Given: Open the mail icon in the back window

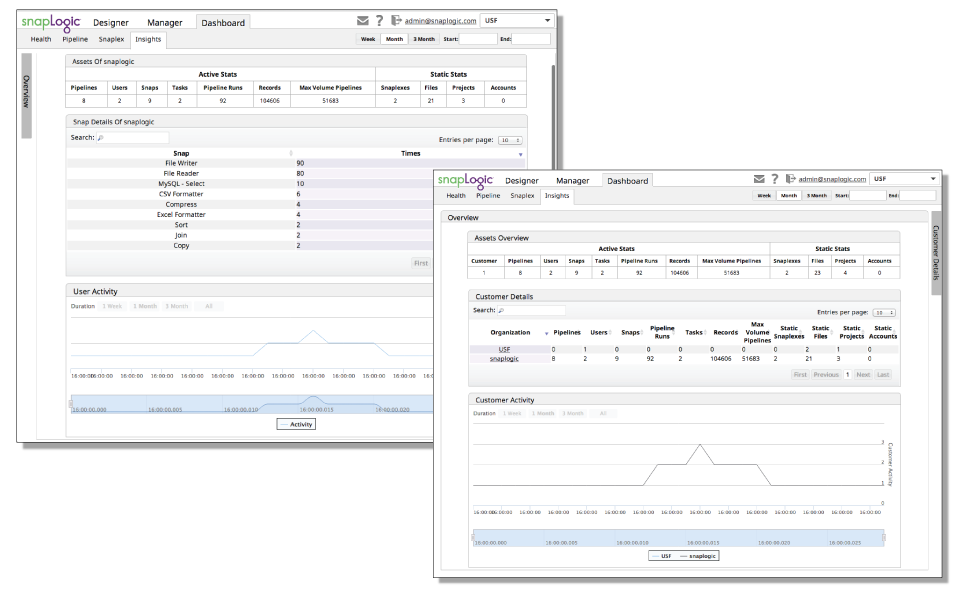Looking at the screenshot, I should click(x=362, y=21).
